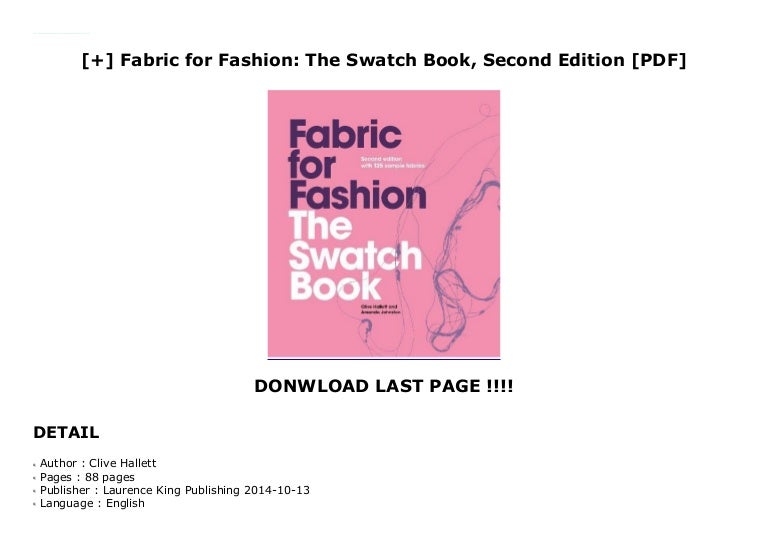Click the Publisher Laurence King Publishing line

coord(175,490)
